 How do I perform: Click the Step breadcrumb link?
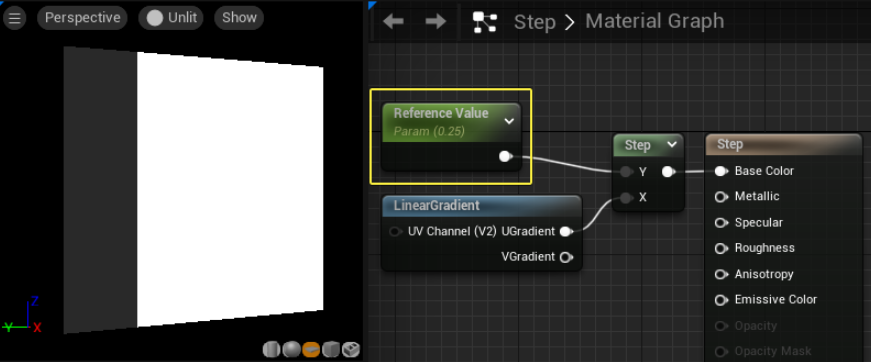point(534,22)
